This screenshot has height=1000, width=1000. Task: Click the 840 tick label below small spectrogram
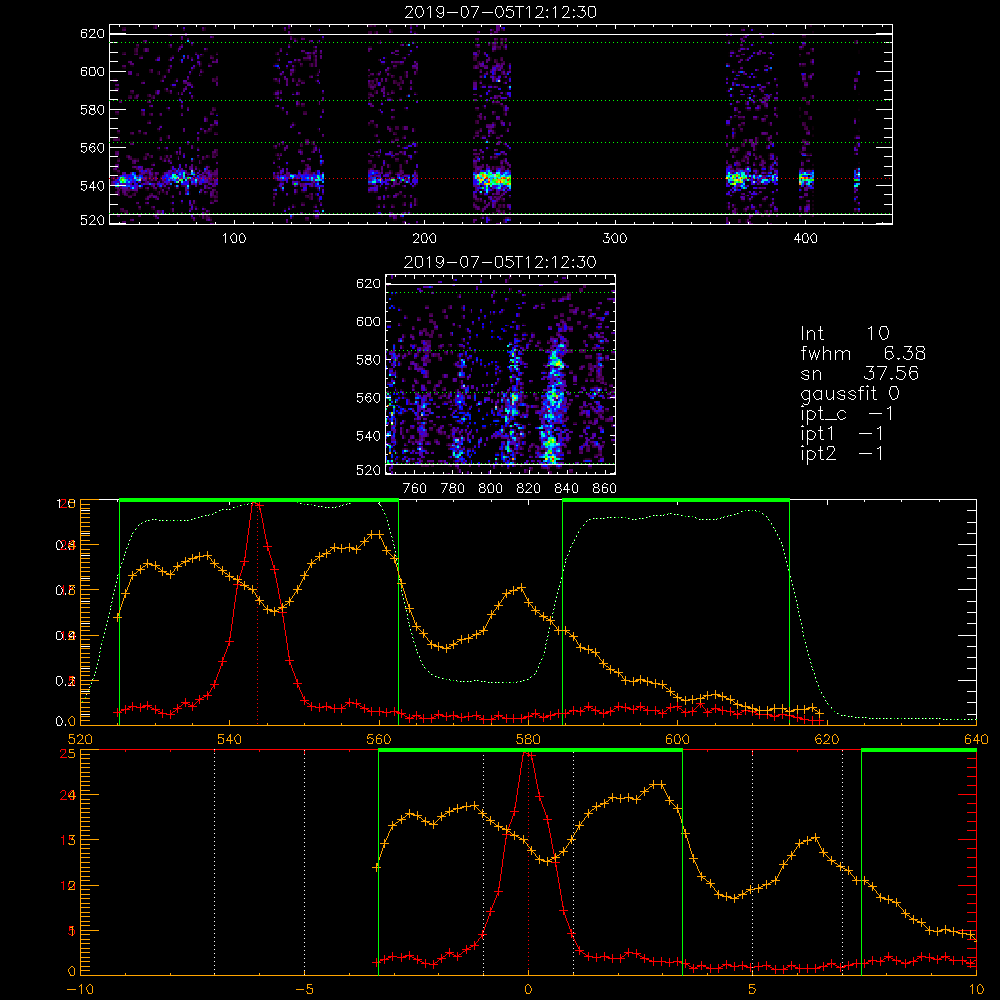click(566, 489)
